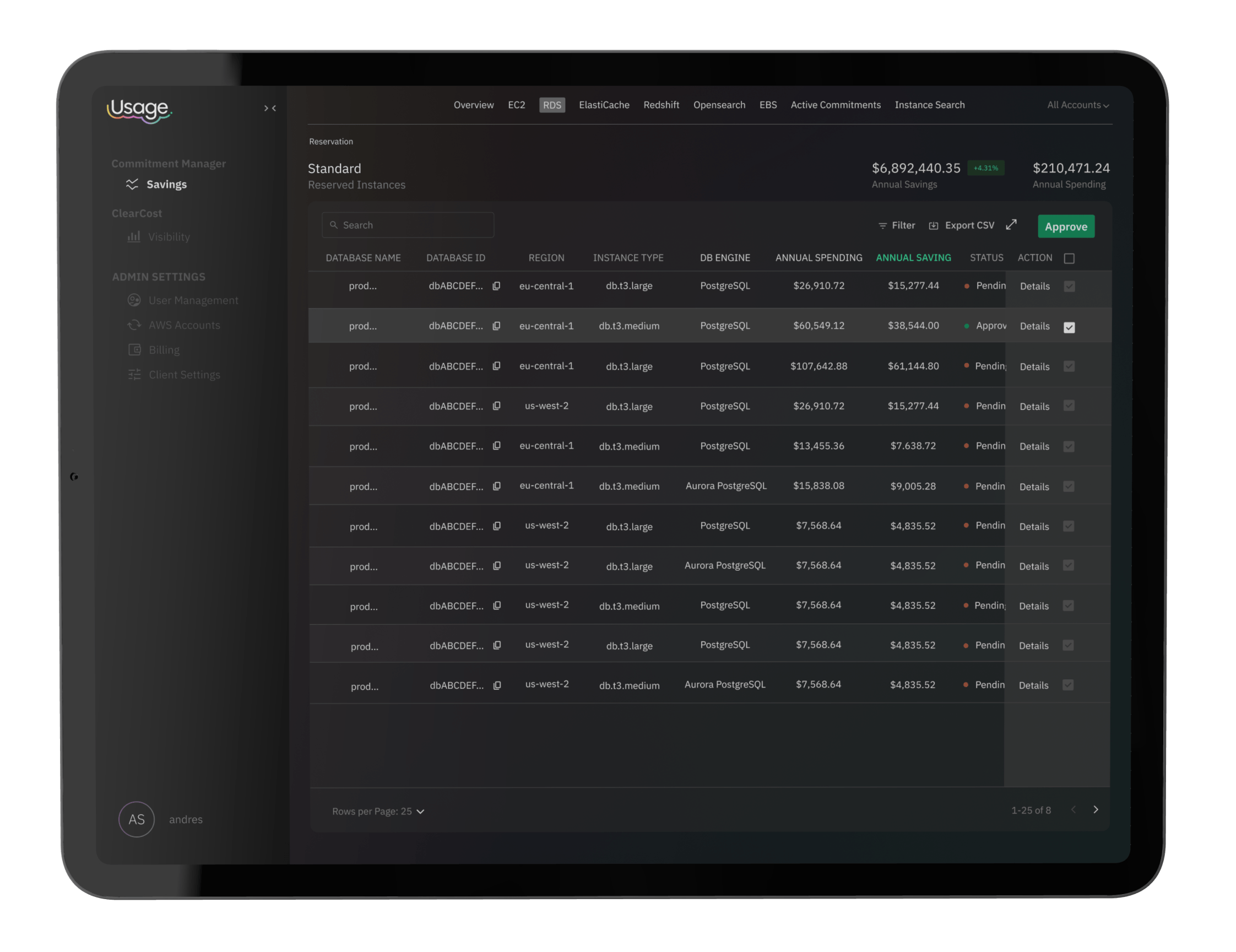Open Details for $15,838.08 row
Image resolution: width=1236 pixels, height=952 pixels.
coord(1034,487)
